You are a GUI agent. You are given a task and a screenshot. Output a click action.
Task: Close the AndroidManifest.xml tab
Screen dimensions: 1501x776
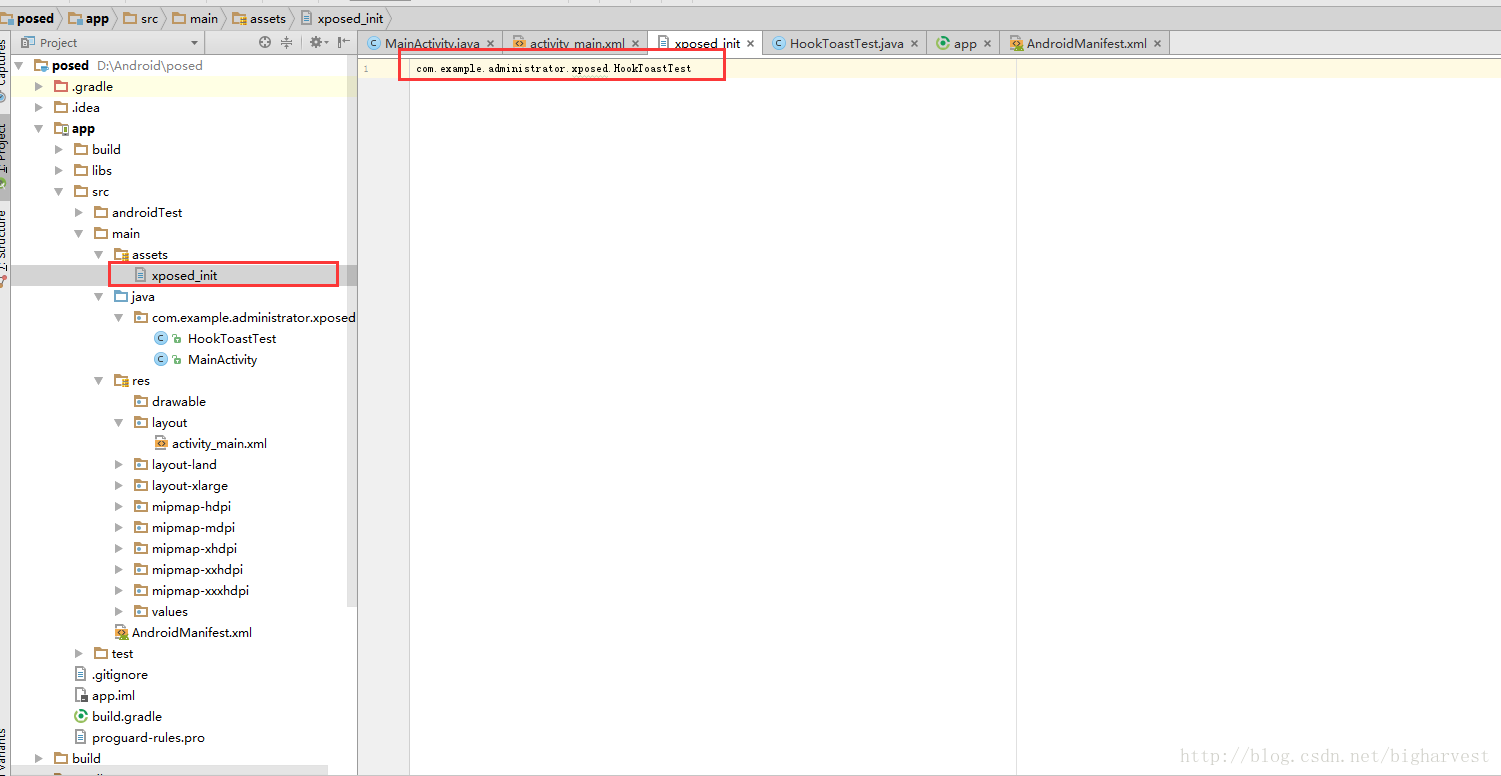tap(1157, 44)
